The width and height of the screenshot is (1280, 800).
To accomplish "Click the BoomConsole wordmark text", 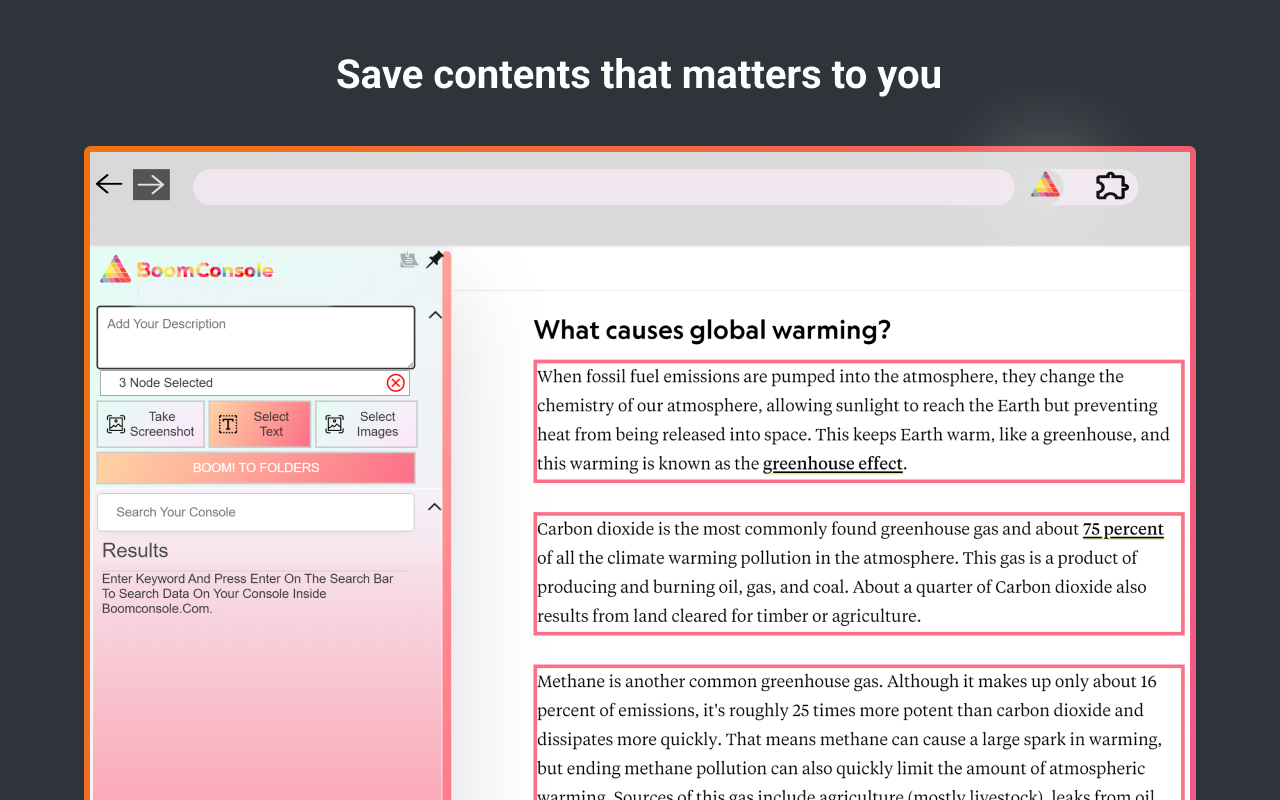I will 205,270.
